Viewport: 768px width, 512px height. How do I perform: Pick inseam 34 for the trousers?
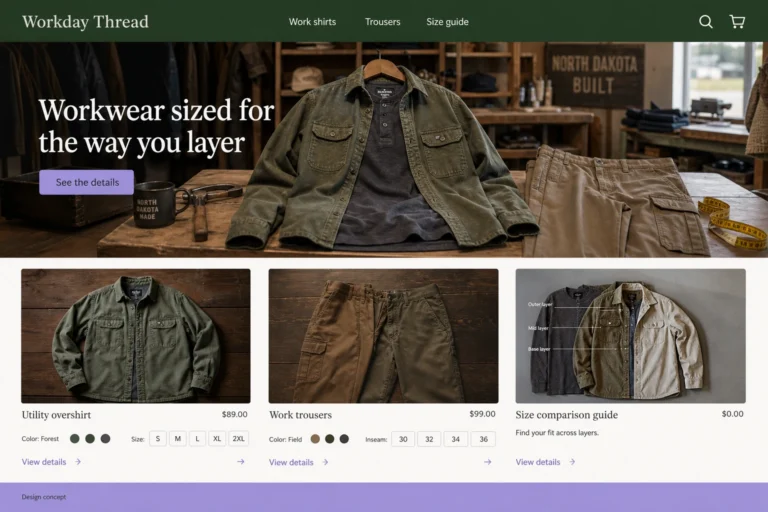[x=456, y=439]
